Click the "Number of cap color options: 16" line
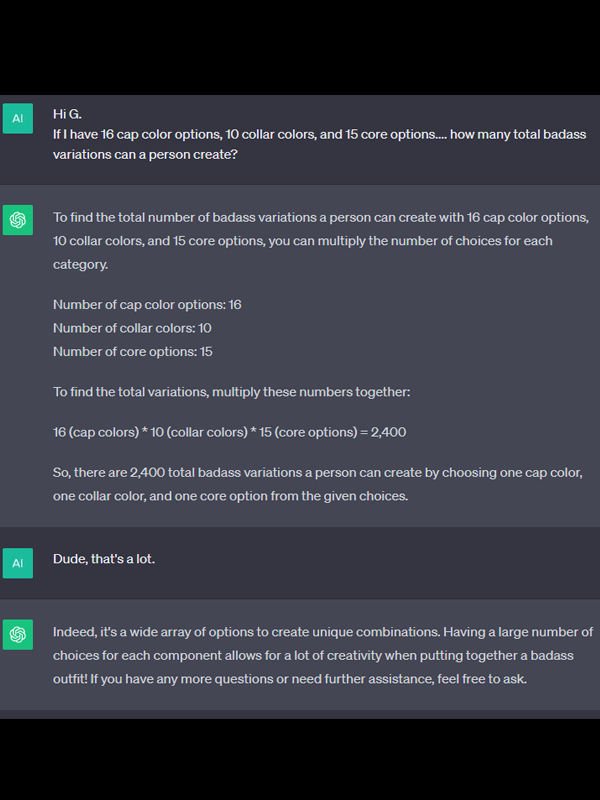This screenshot has height=800, width=600. [x=147, y=304]
